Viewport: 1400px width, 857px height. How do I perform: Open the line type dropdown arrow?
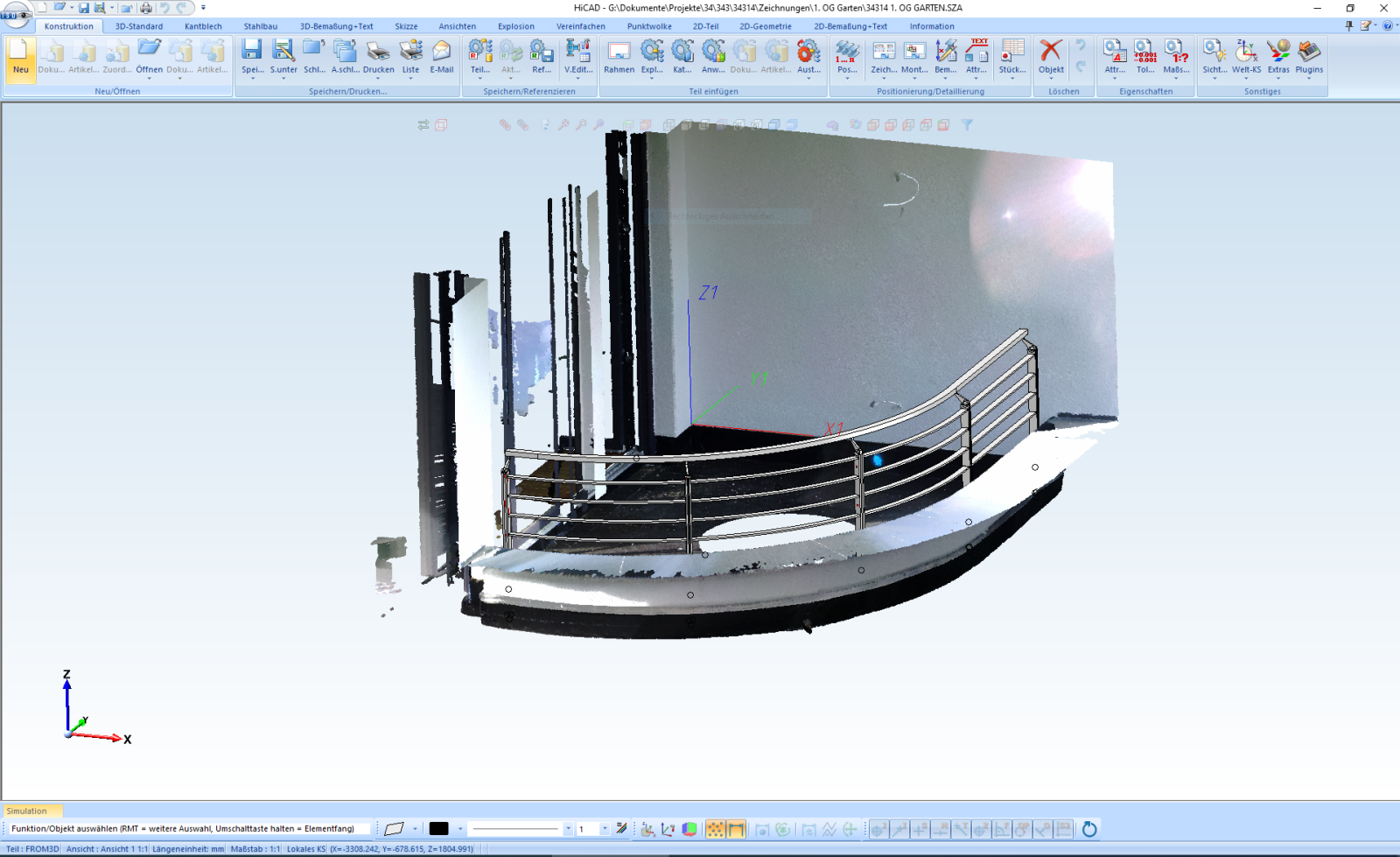click(x=568, y=829)
